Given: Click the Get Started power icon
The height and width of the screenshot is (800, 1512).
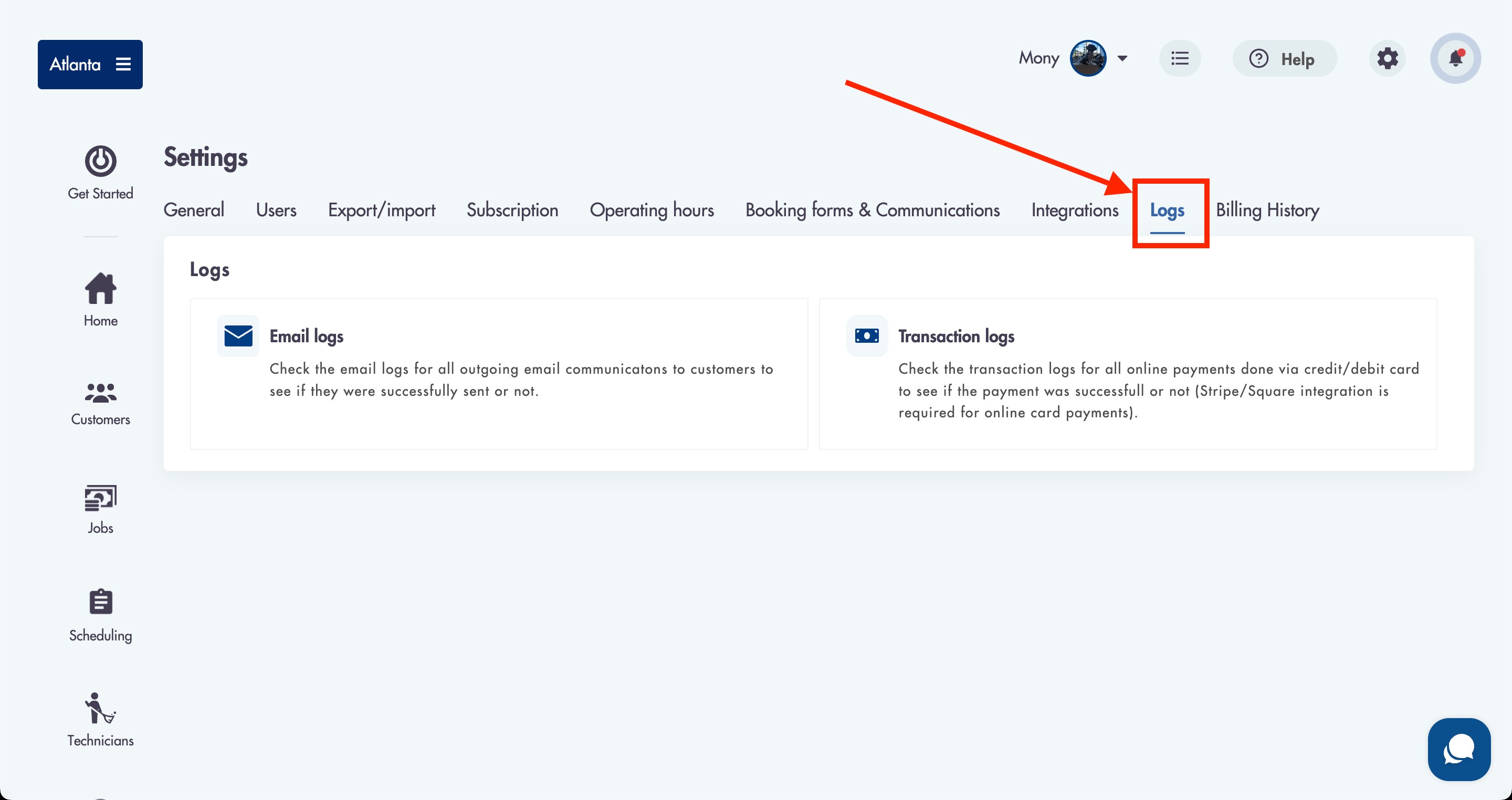Looking at the screenshot, I should 100,161.
